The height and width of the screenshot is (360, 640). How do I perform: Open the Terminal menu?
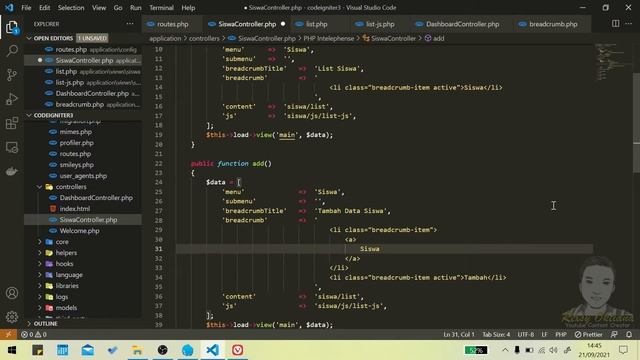click(x=161, y=7)
